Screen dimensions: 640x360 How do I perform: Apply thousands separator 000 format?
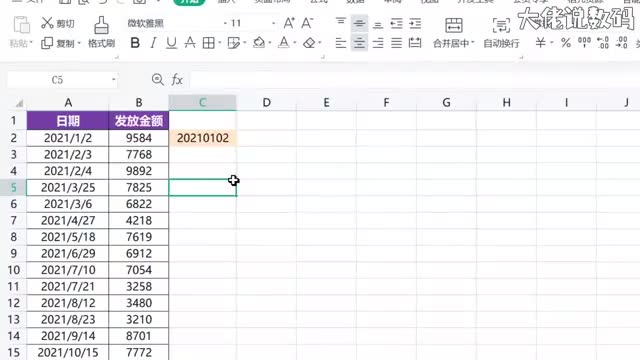point(584,42)
